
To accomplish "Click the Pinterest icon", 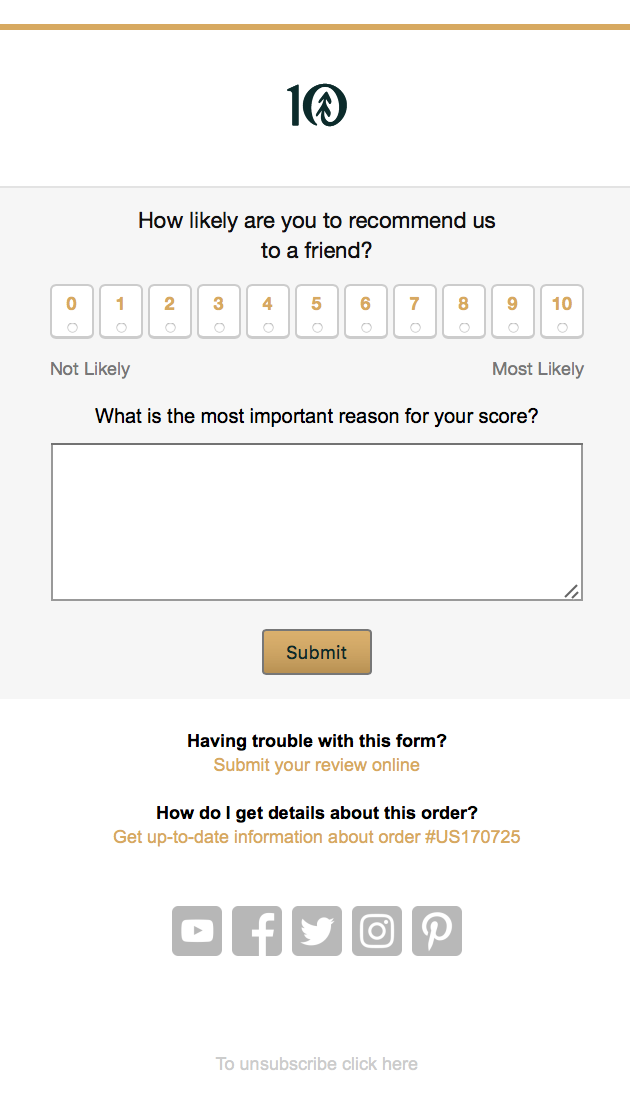I will (x=436, y=930).
